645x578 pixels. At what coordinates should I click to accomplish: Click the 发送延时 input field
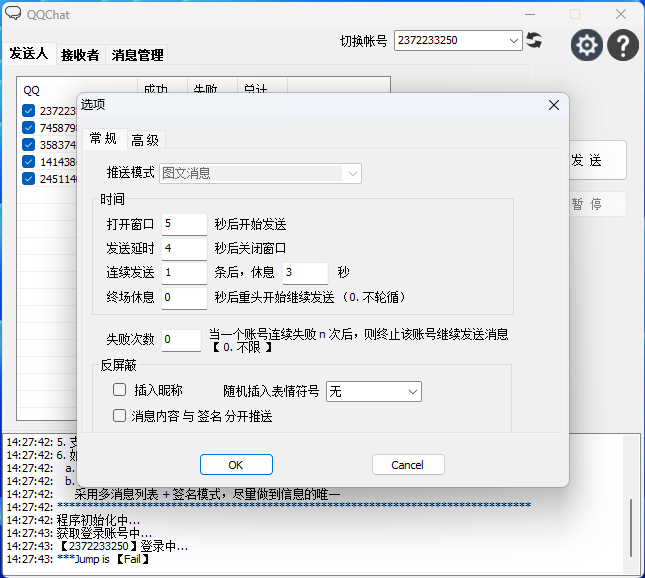(184, 248)
